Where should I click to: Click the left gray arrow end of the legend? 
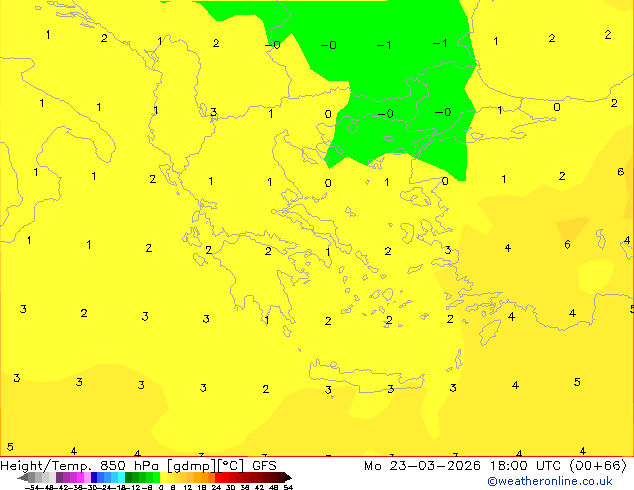point(23,477)
